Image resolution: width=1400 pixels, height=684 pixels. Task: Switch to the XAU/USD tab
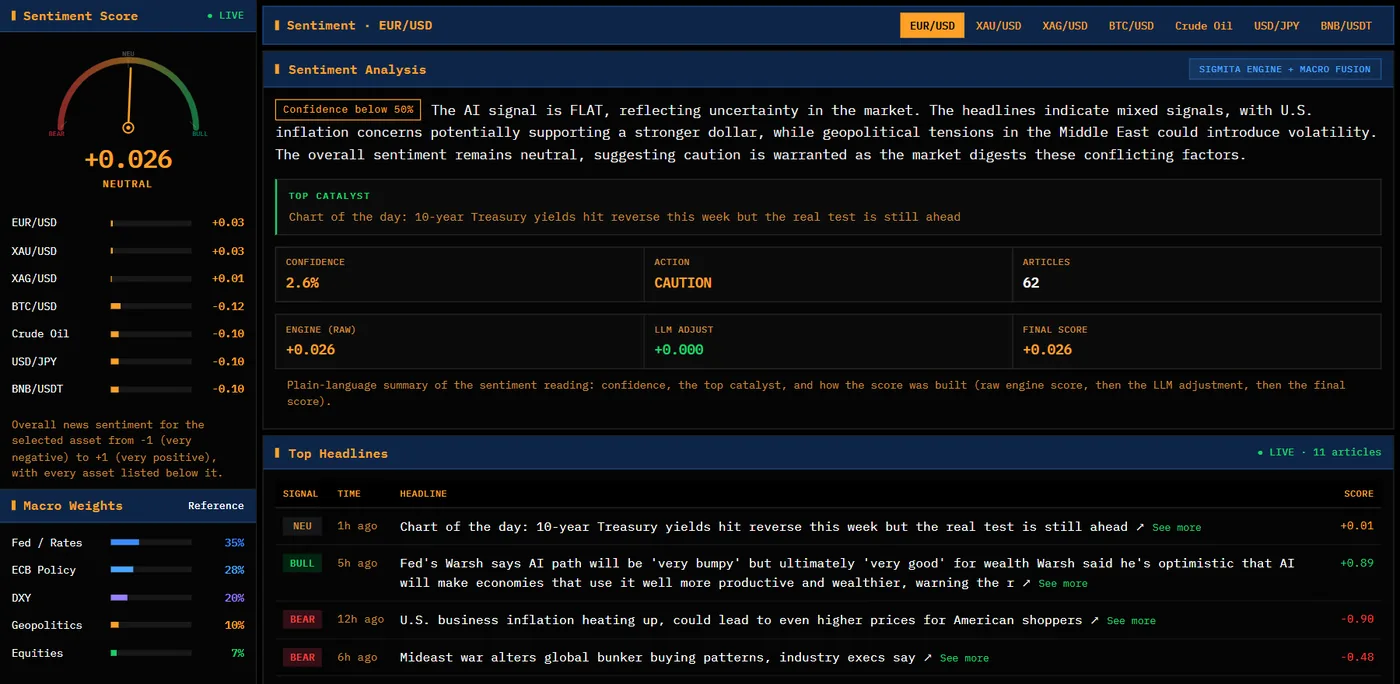tap(998, 26)
